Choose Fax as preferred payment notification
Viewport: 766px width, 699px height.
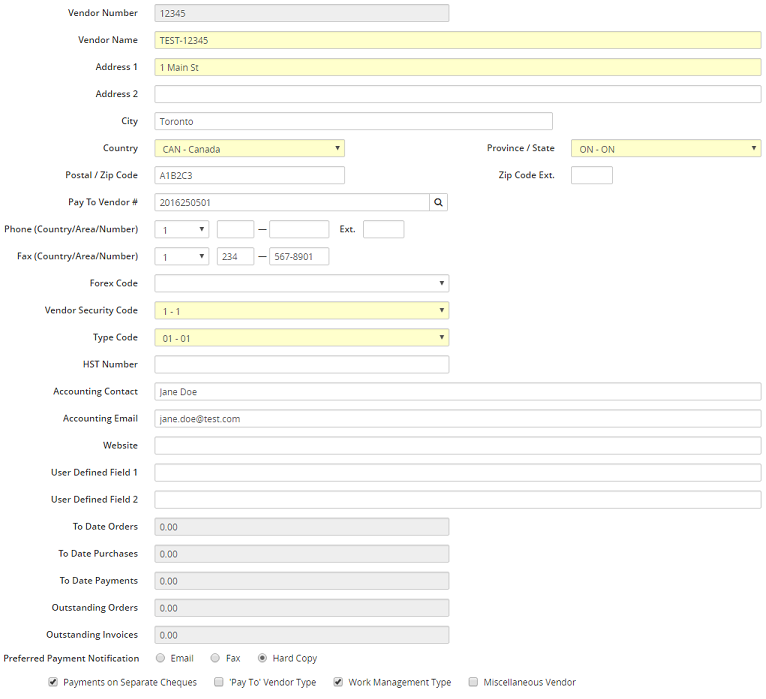pyautogui.click(x=215, y=658)
